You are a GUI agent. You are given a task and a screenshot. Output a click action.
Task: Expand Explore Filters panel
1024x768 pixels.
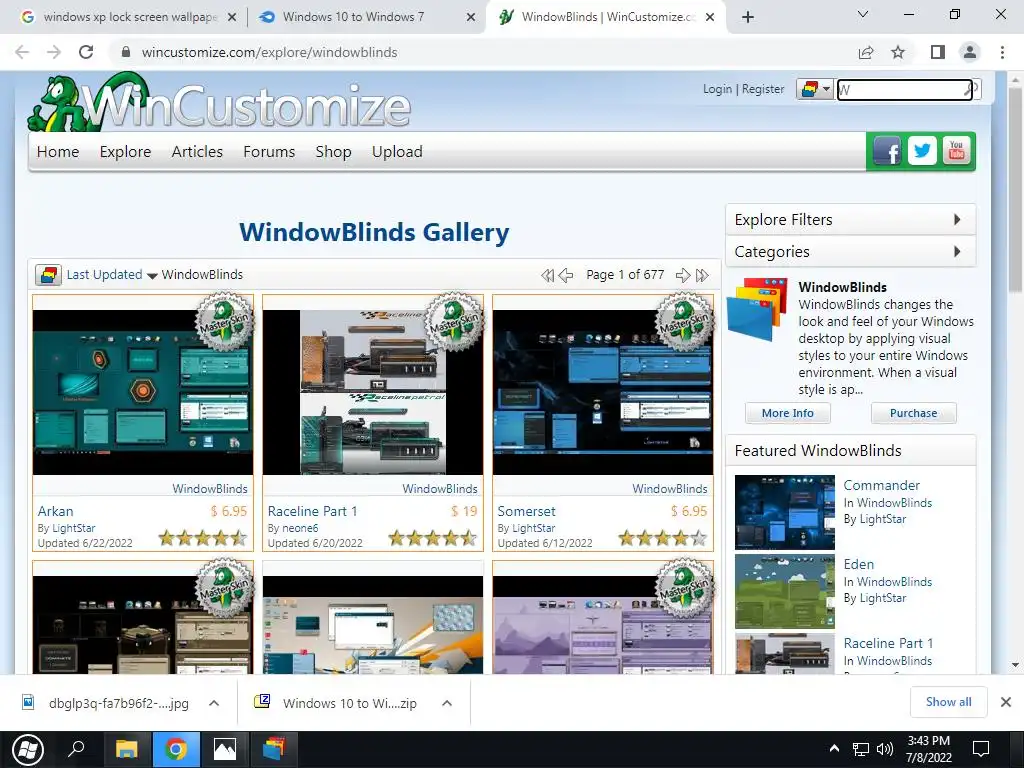click(850, 219)
